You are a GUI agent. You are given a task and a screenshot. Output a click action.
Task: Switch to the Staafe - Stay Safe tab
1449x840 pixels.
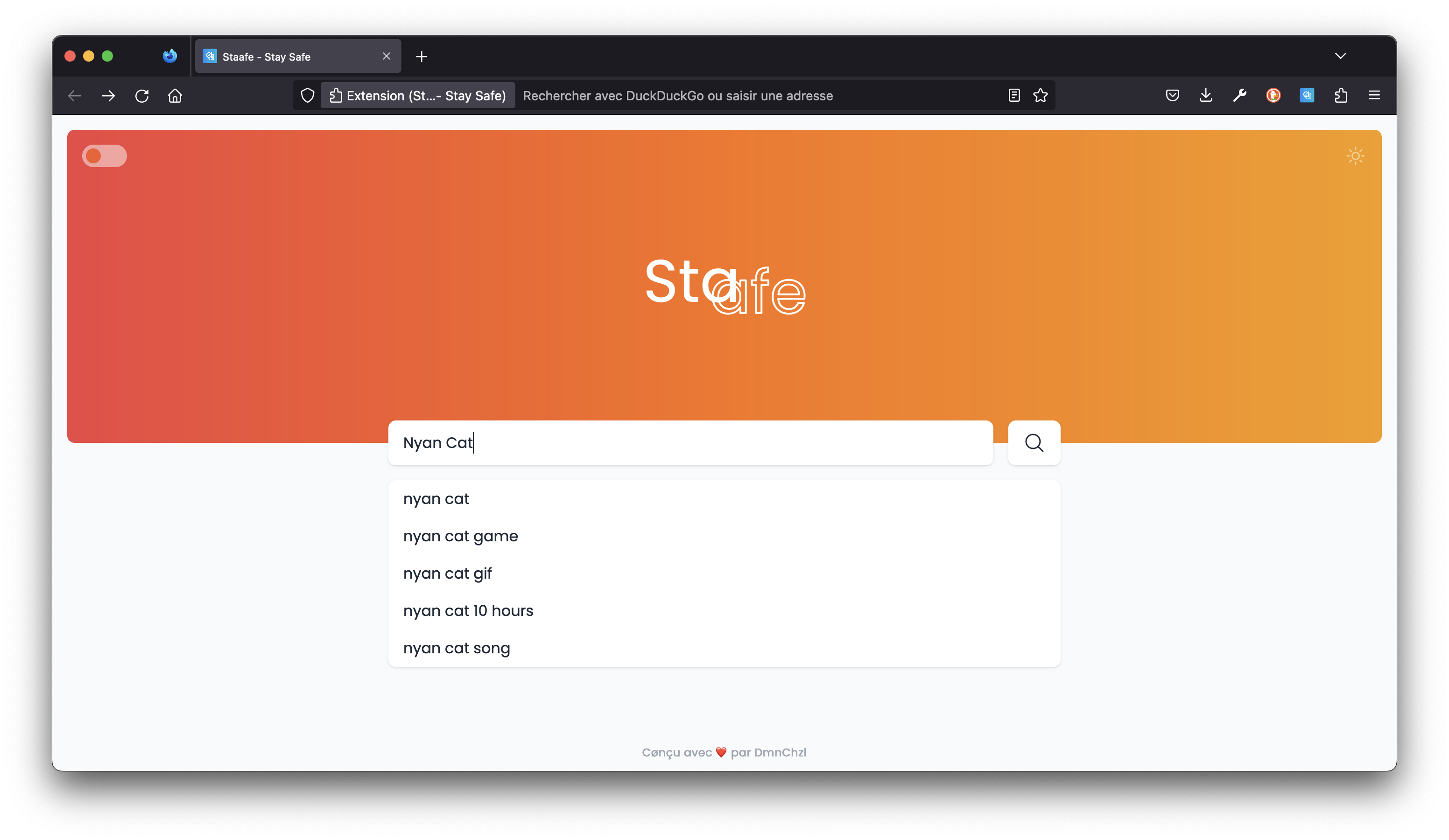tap(288, 56)
